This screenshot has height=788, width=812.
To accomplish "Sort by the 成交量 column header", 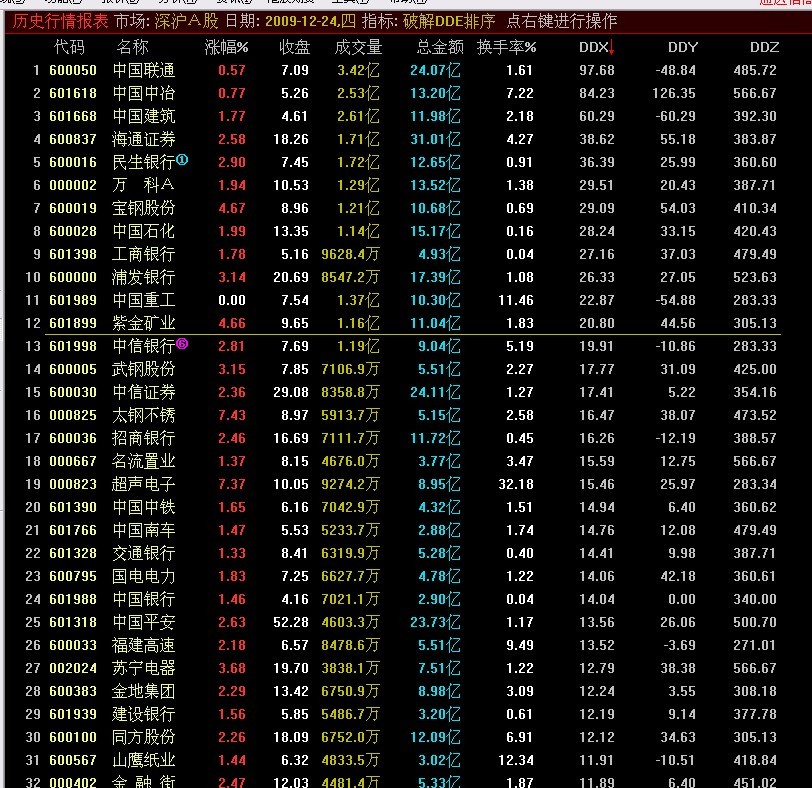I will click(358, 47).
